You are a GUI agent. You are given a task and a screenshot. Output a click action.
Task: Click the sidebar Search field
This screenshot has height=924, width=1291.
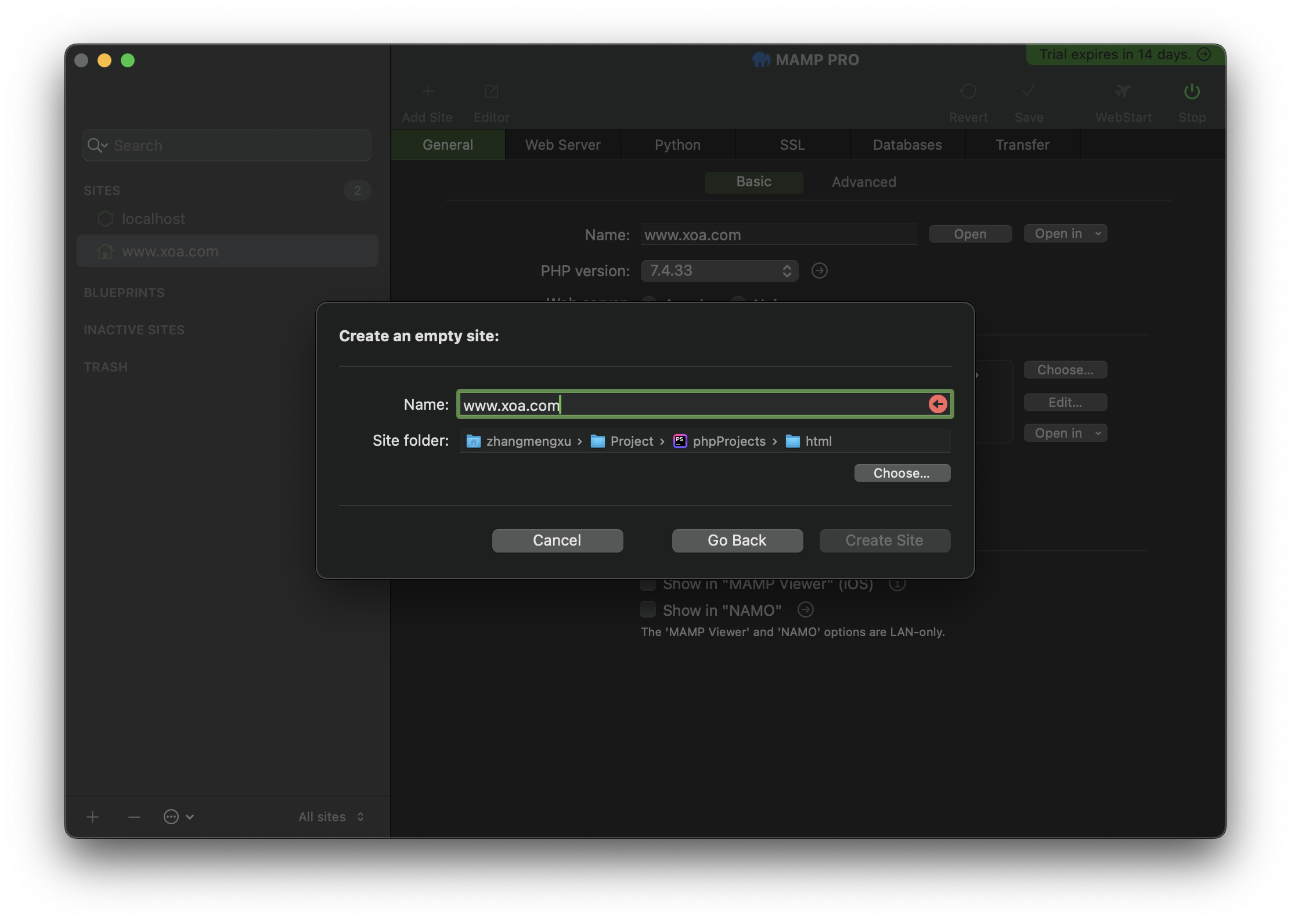point(227,145)
